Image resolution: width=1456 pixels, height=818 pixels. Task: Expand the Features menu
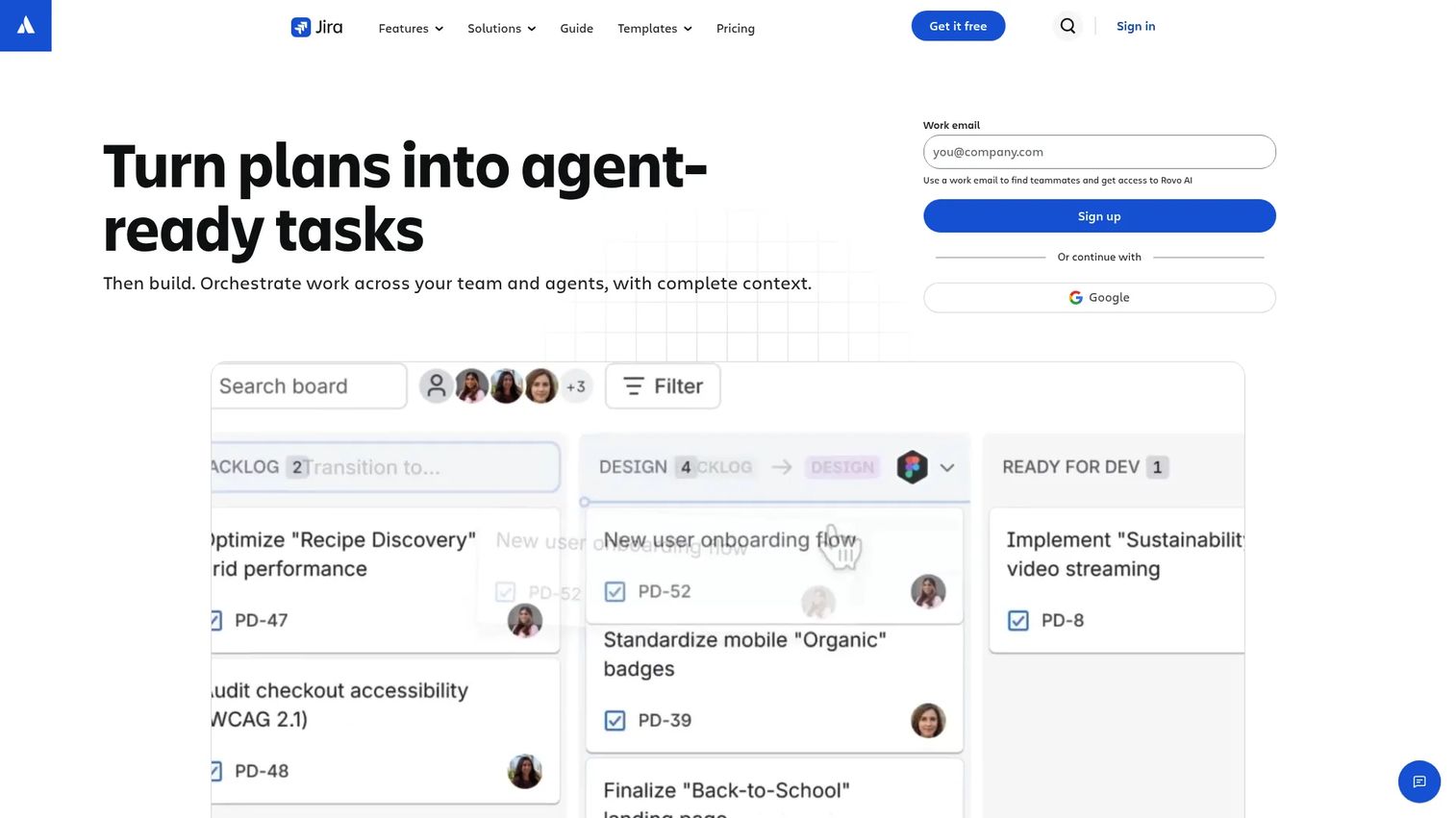point(411,29)
